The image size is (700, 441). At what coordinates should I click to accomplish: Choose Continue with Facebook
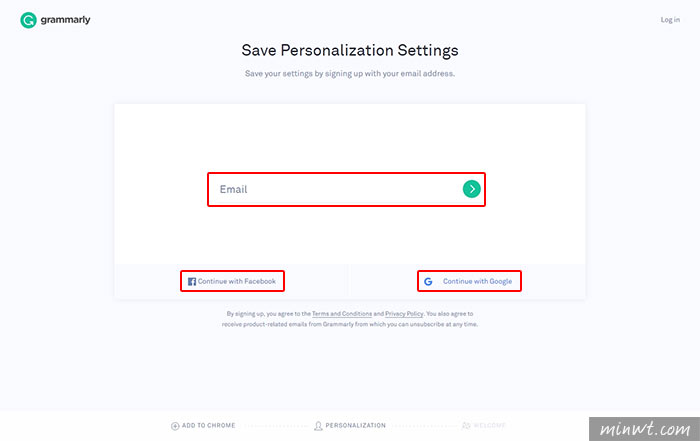point(232,281)
